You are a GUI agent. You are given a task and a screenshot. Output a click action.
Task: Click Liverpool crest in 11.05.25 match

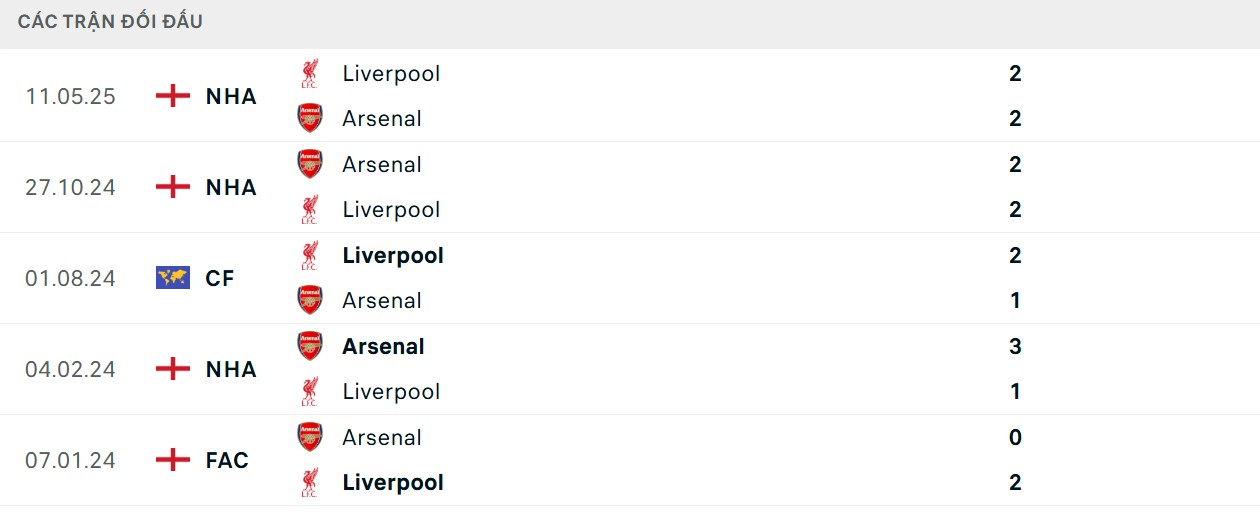pos(310,73)
